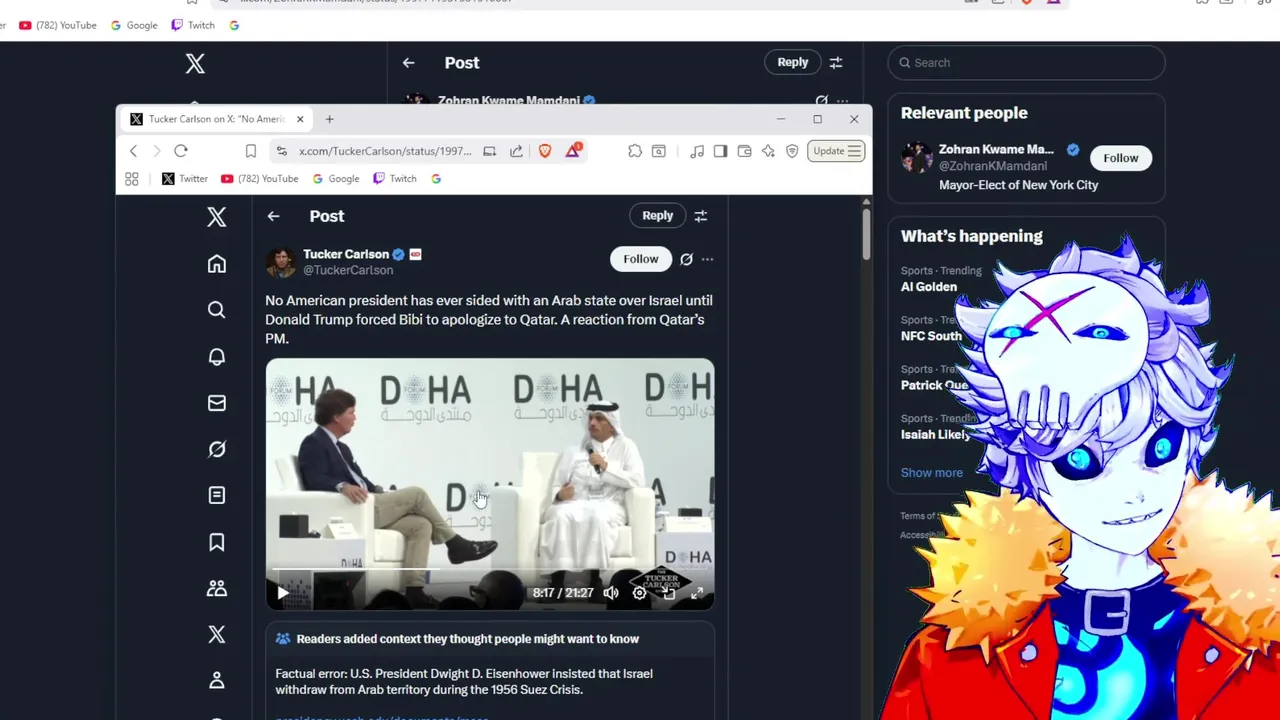The width and height of the screenshot is (1280, 720).
Task: Reload the page in front browser
Action: coord(181,151)
